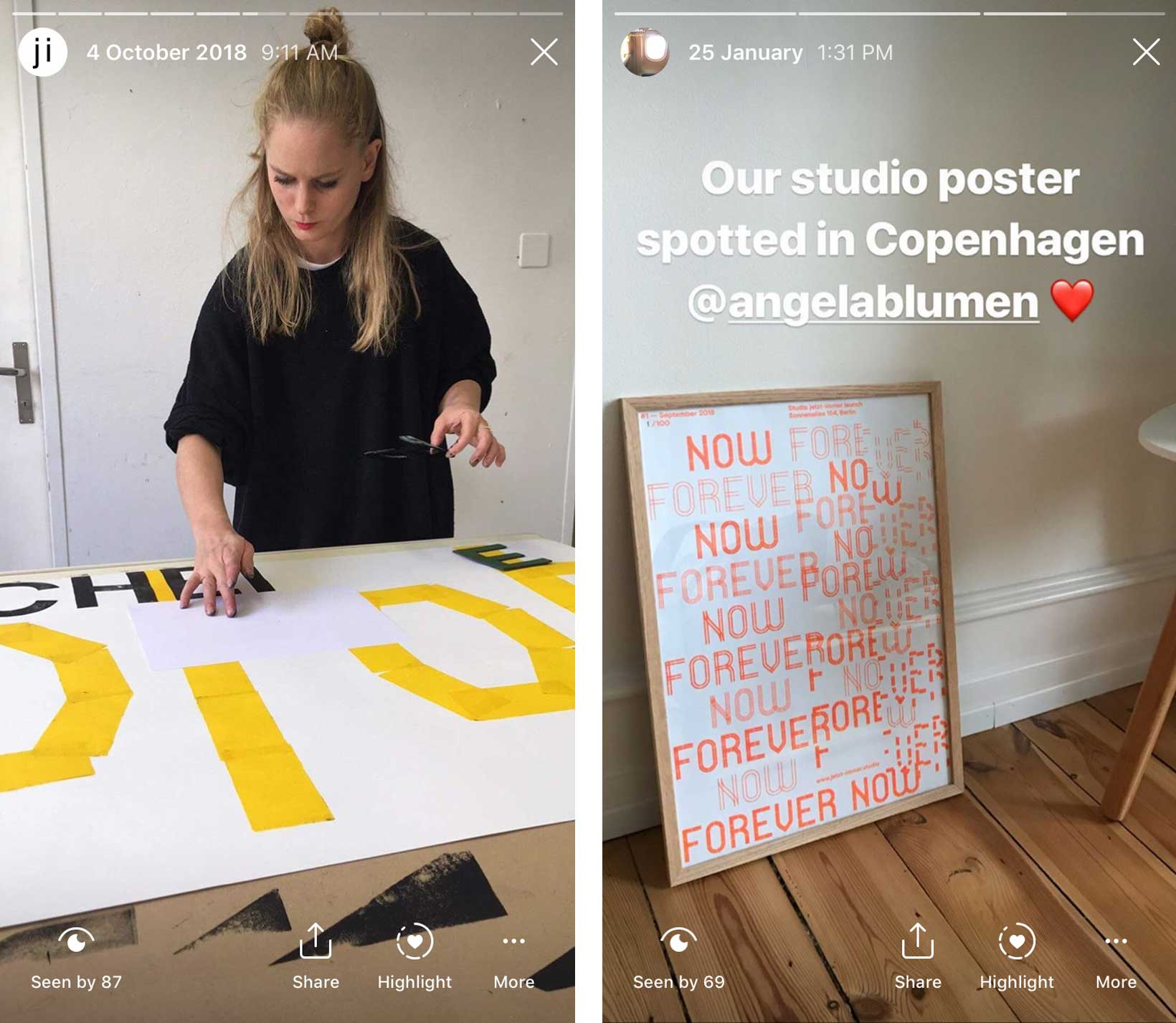Open viewers list showing Seen by 87
The height and width of the screenshot is (1023, 1176).
point(76,958)
